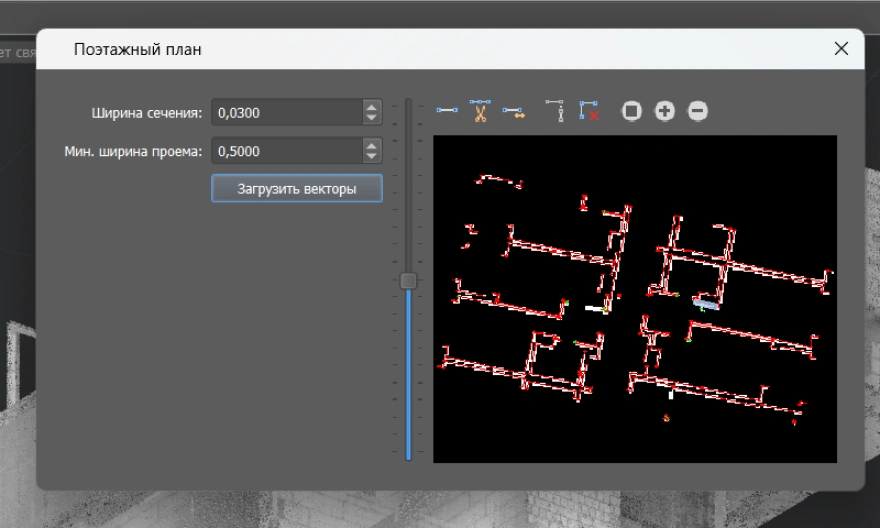Screen dimensions: 880x528
Task: Select the delete polyline red X tool
Action: [589, 111]
